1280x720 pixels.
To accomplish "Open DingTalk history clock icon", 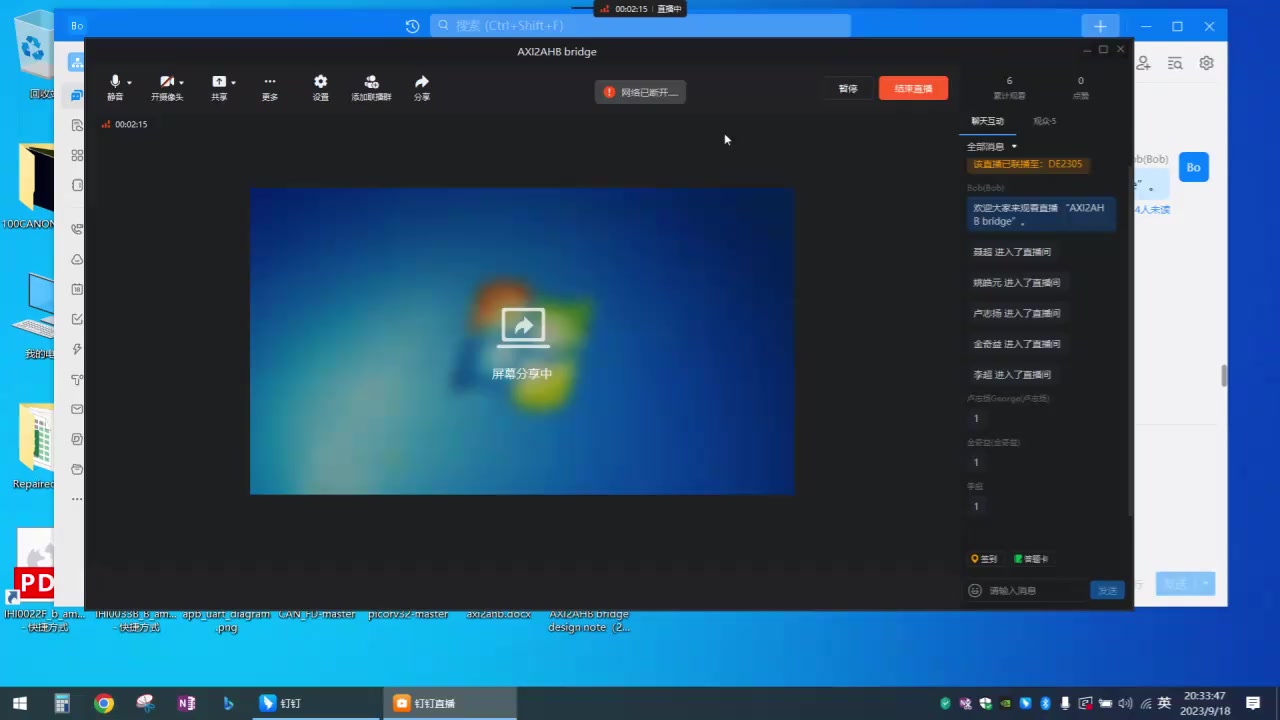I will pyautogui.click(x=412, y=26).
